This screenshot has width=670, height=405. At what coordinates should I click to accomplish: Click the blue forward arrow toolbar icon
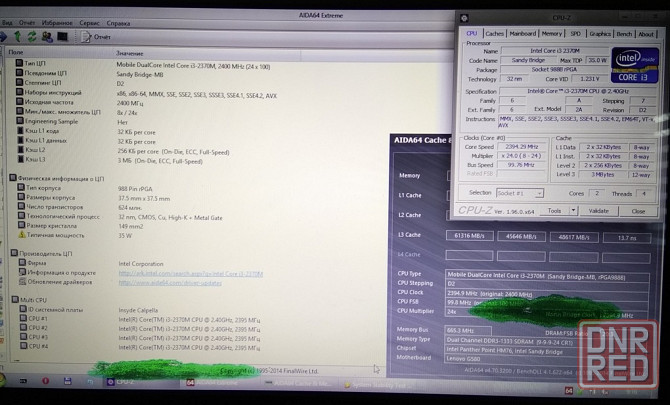pos(3,36)
